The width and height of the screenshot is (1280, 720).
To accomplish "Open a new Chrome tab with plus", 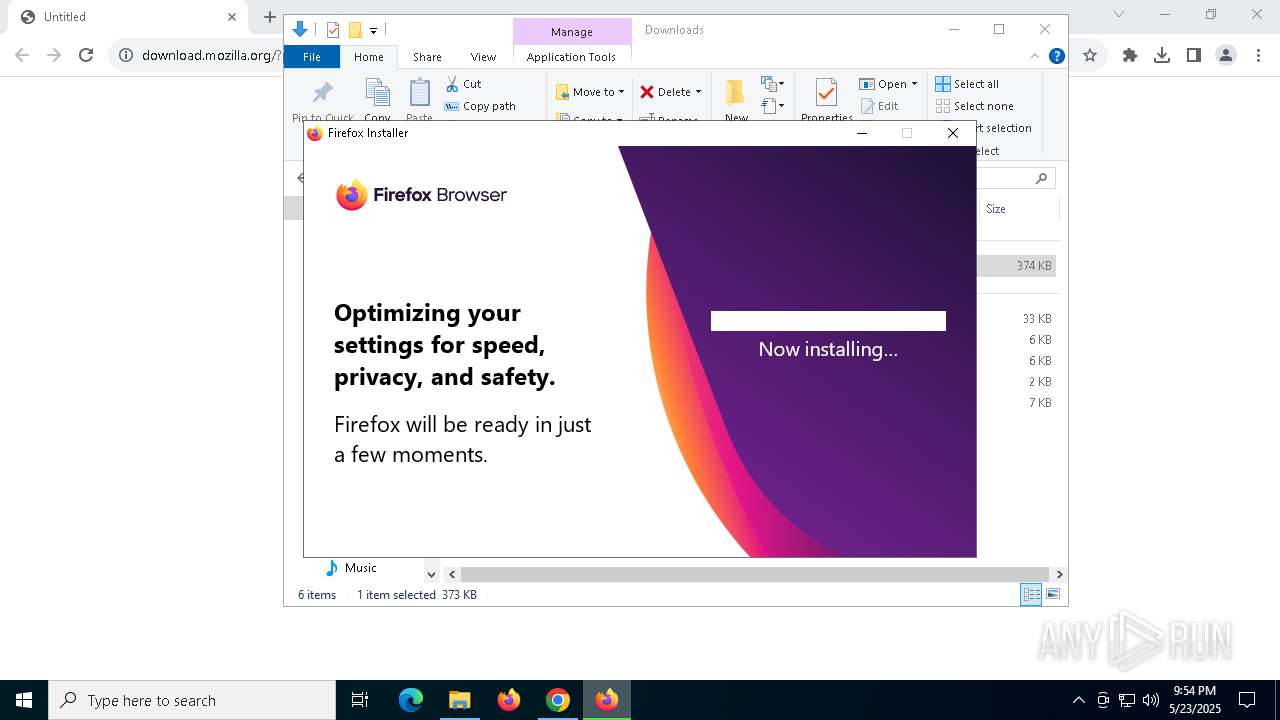I will click(x=269, y=17).
